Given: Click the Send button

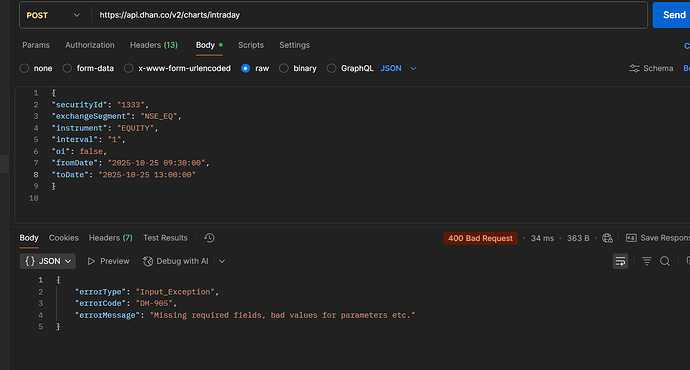Looking at the screenshot, I should click(672, 15).
